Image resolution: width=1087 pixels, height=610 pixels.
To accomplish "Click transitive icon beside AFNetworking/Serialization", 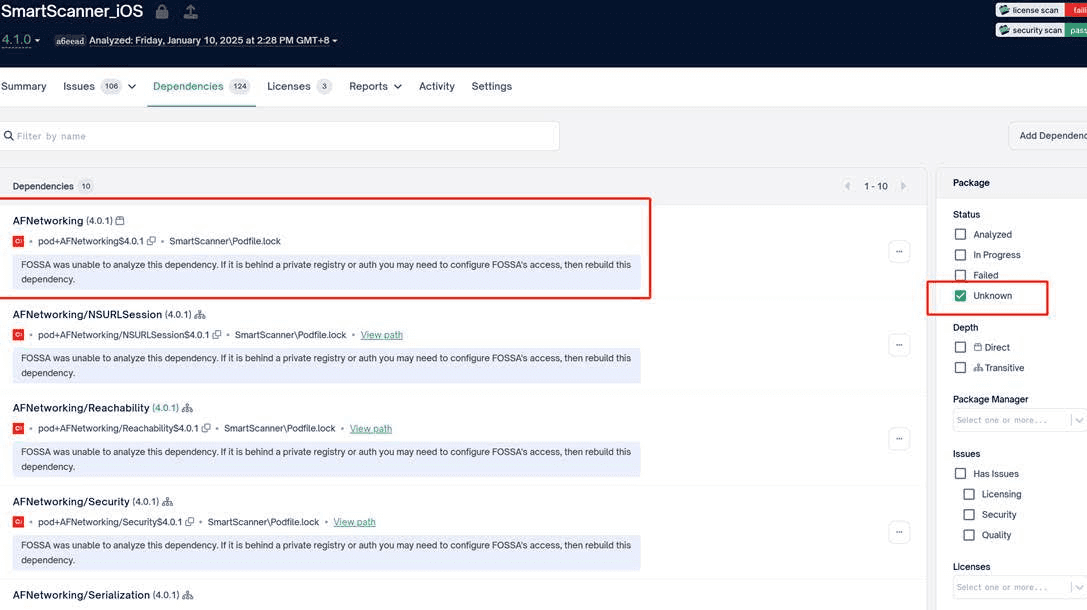I will [x=187, y=595].
